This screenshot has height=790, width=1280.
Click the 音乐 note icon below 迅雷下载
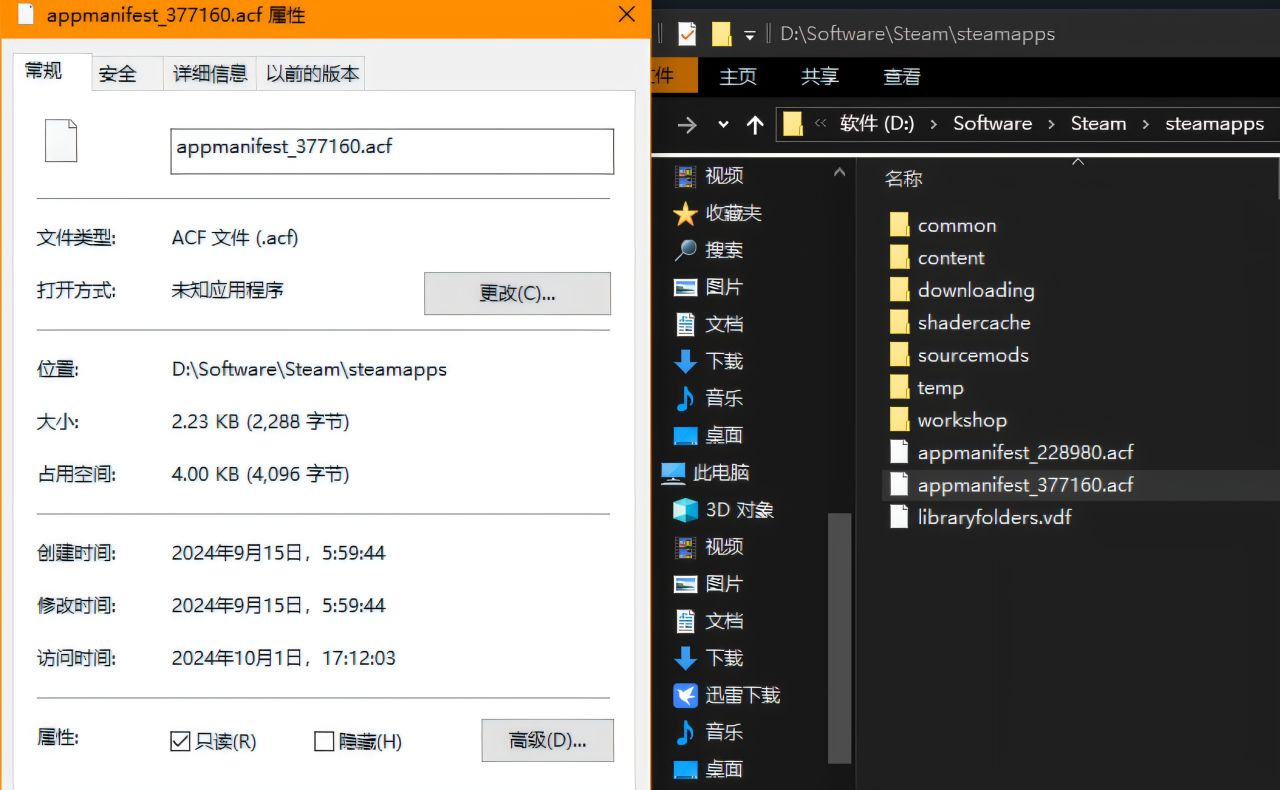[685, 732]
